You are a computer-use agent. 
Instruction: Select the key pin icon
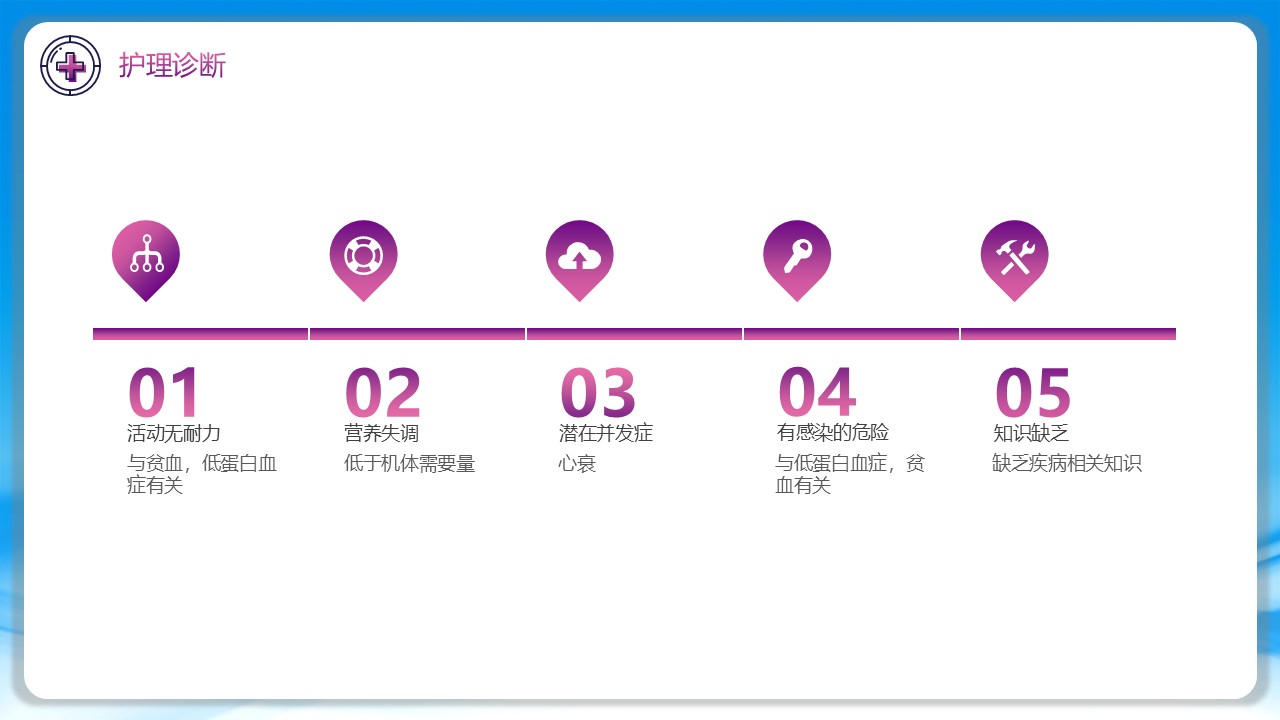click(x=797, y=260)
